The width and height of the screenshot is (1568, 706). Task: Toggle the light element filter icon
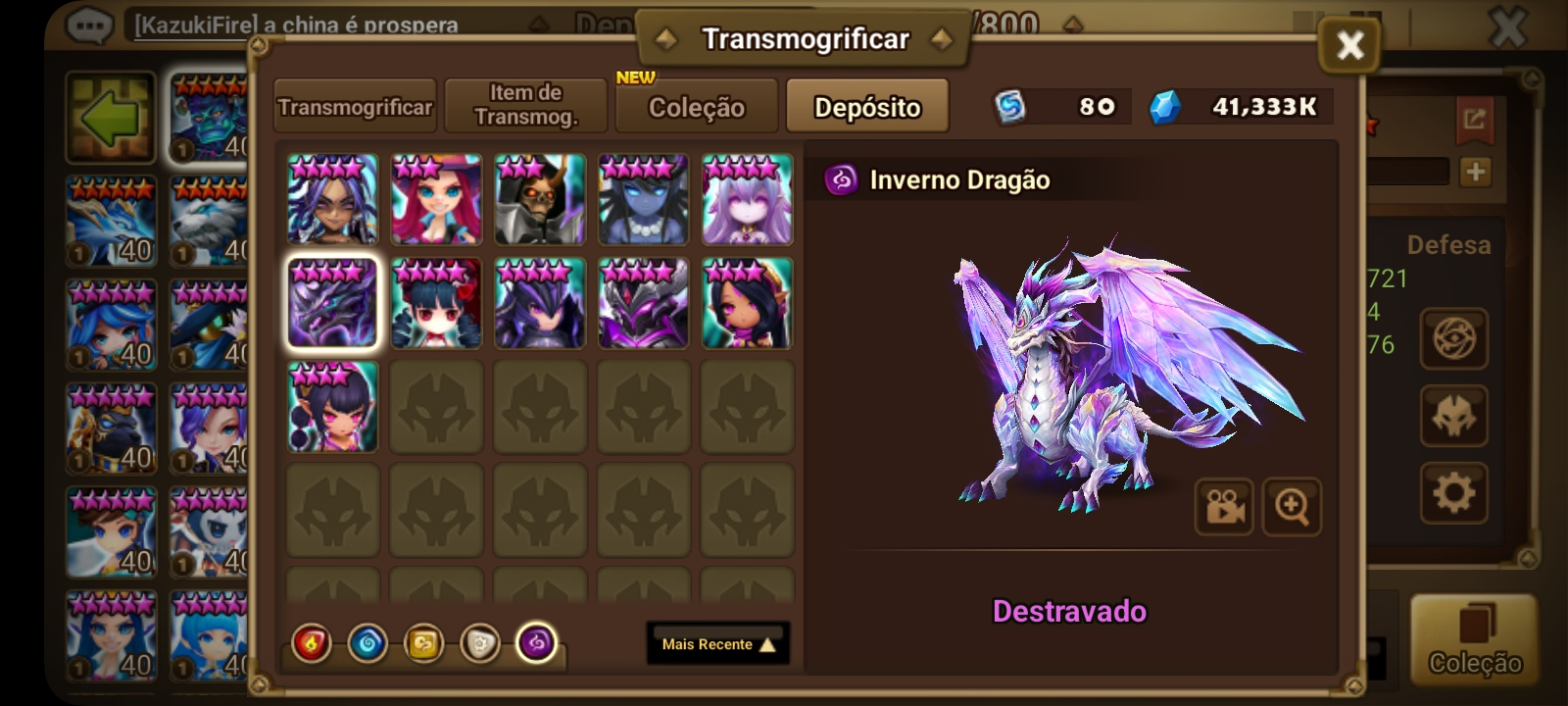[480, 644]
